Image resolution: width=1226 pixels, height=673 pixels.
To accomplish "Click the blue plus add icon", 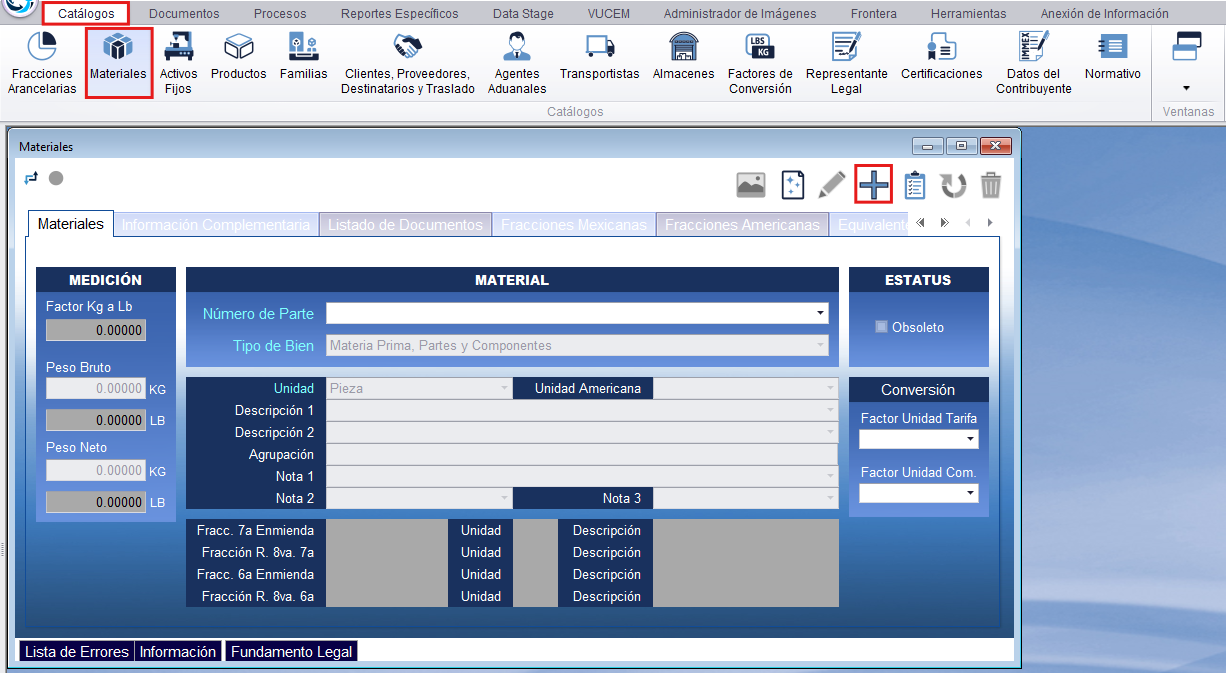I will click(x=873, y=185).
